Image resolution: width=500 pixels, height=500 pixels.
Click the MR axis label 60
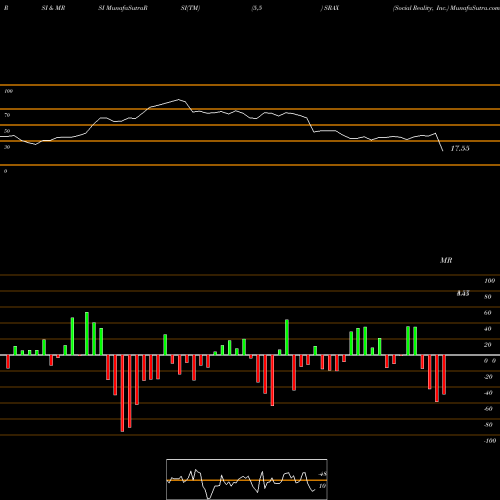pos(488,313)
